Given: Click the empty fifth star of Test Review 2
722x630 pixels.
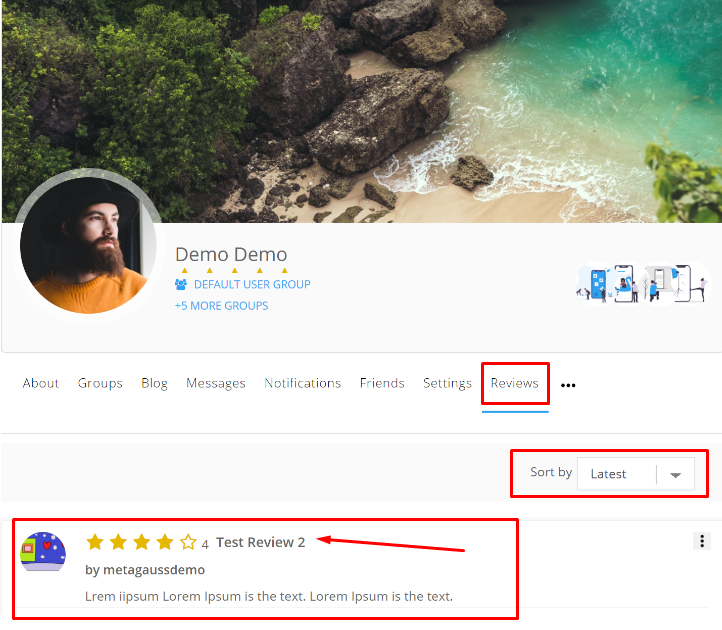Looking at the screenshot, I should [188, 542].
